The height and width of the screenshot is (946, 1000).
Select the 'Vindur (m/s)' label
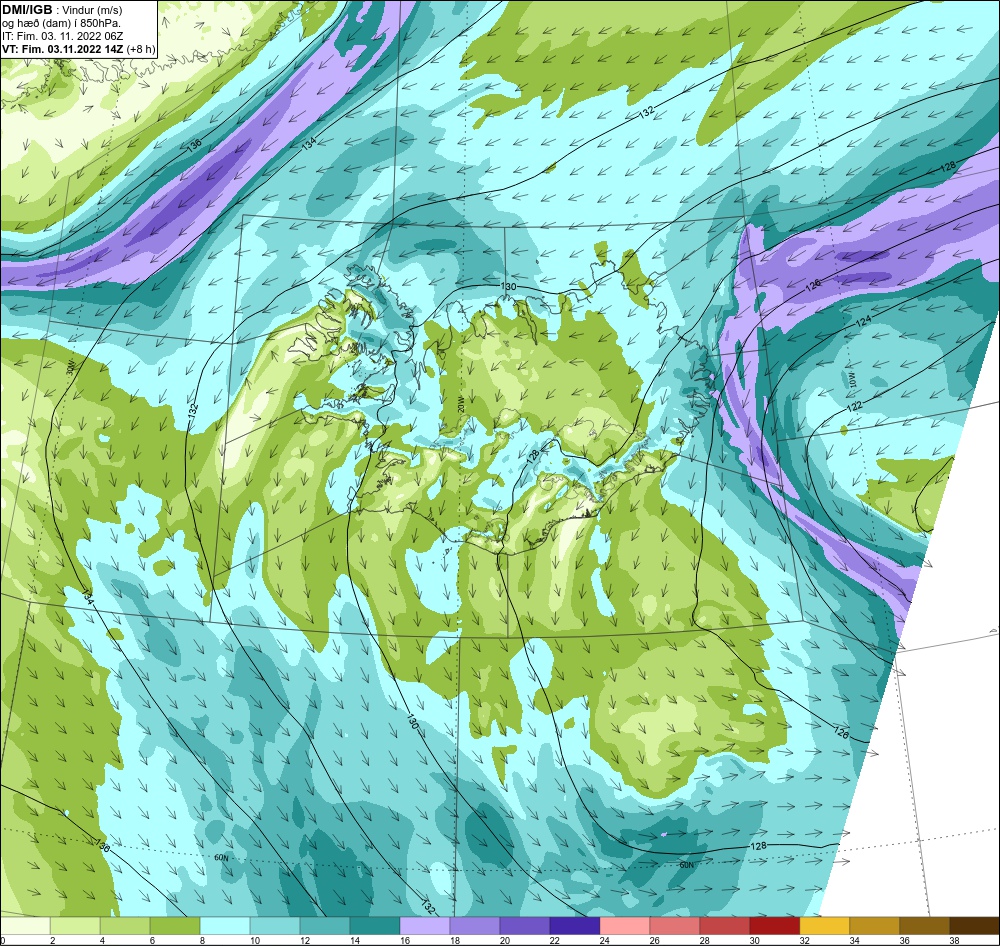tap(92, 10)
